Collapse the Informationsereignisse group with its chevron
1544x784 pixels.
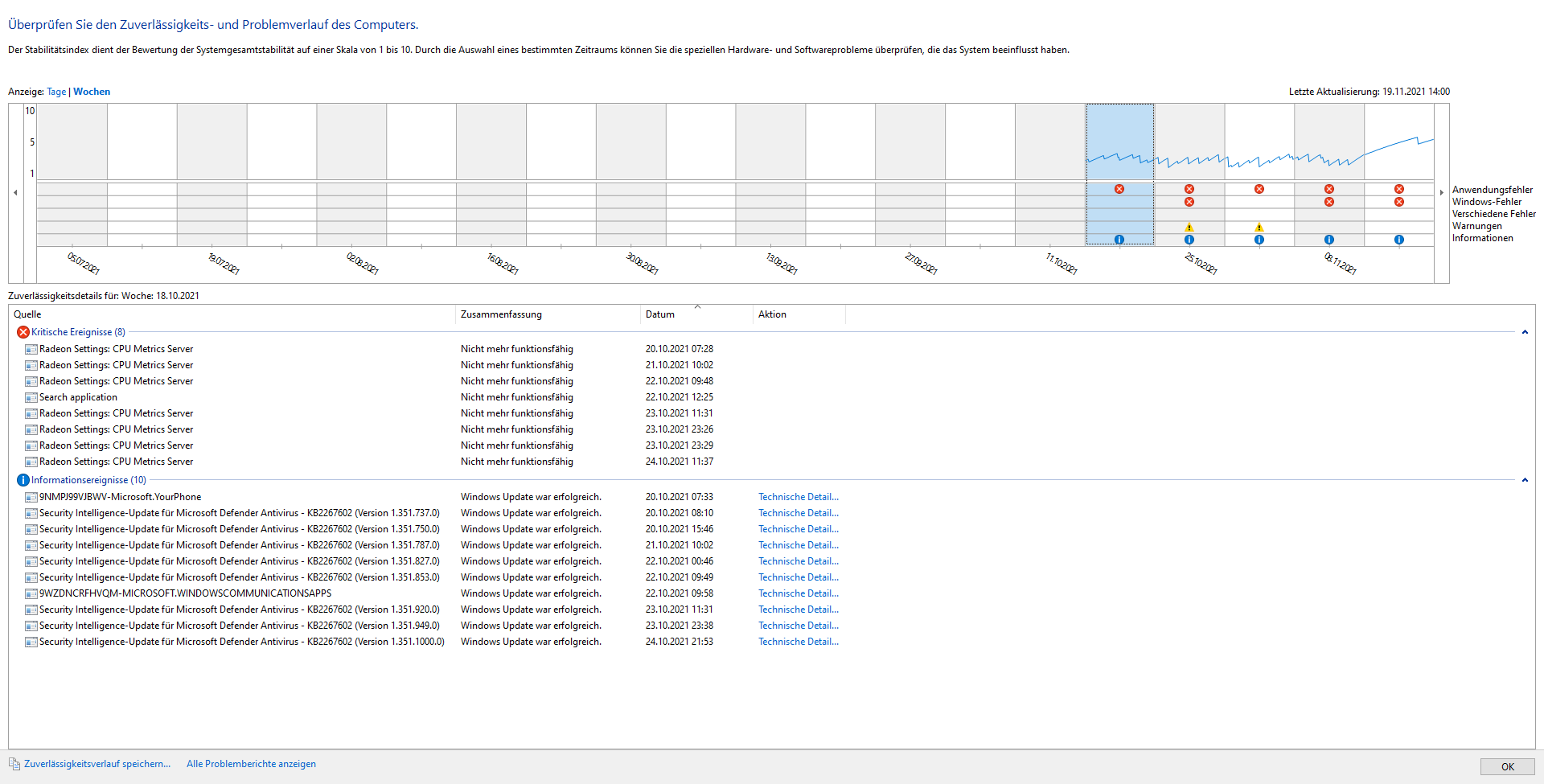(1525, 480)
